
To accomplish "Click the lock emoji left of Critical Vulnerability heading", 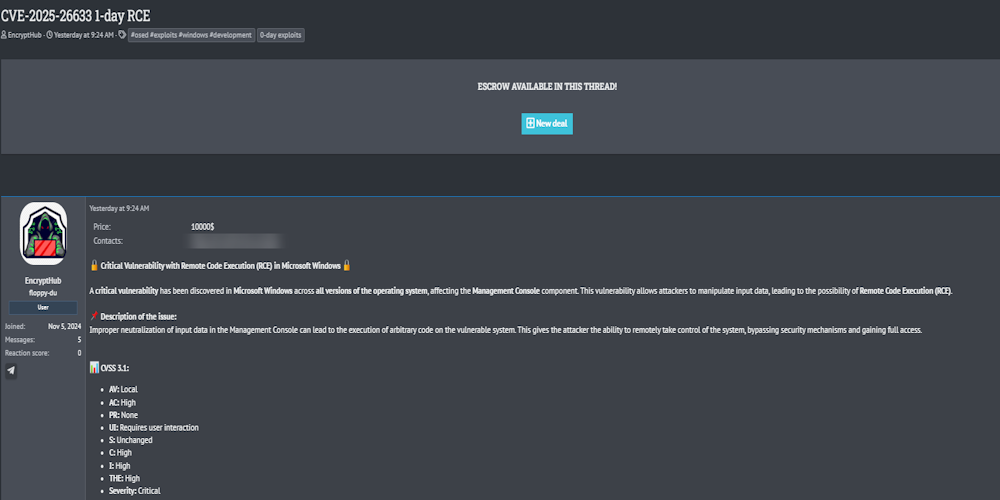I will [x=94, y=265].
